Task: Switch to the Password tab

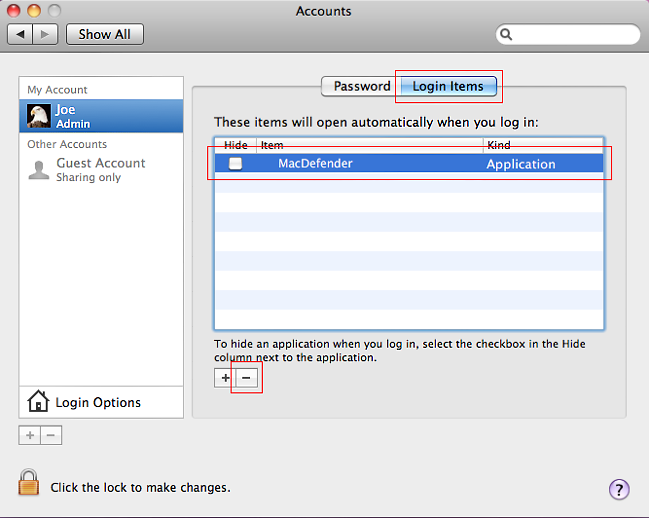Action: [361, 86]
